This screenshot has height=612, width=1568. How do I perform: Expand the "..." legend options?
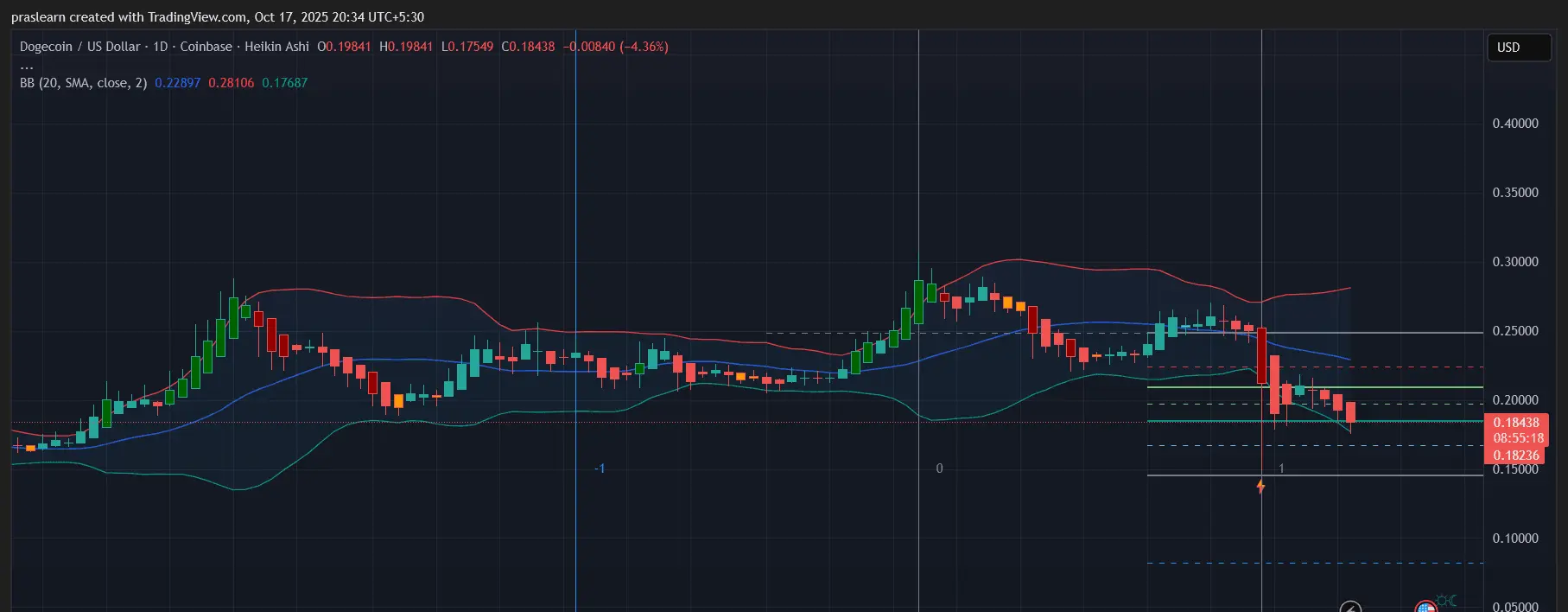27,66
